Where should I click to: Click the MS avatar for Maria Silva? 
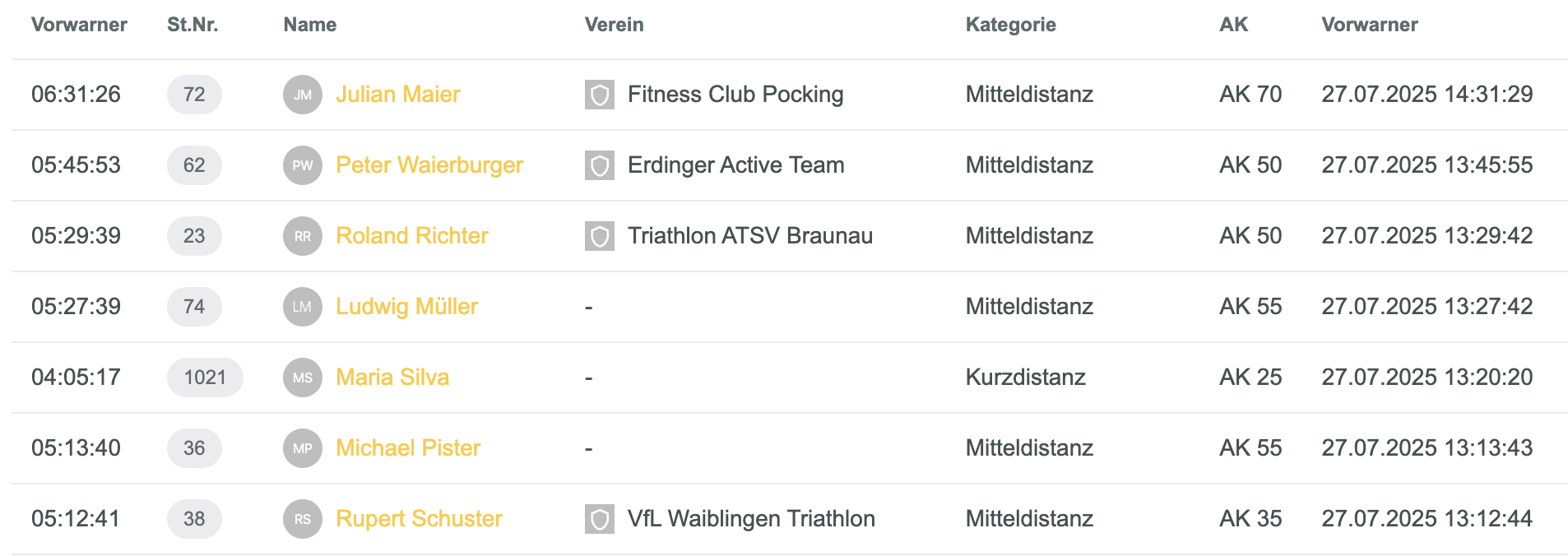tap(303, 378)
